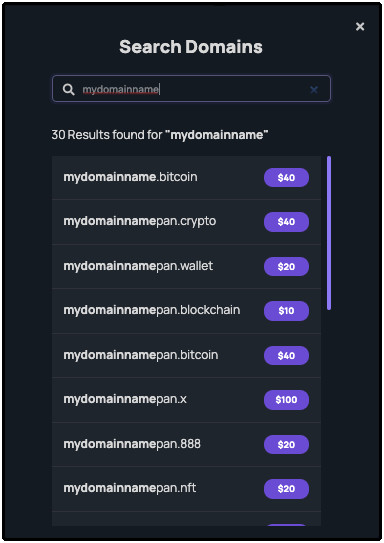Focus the mydomainname search input
This screenshot has height=543, width=384.
[x=191, y=89]
